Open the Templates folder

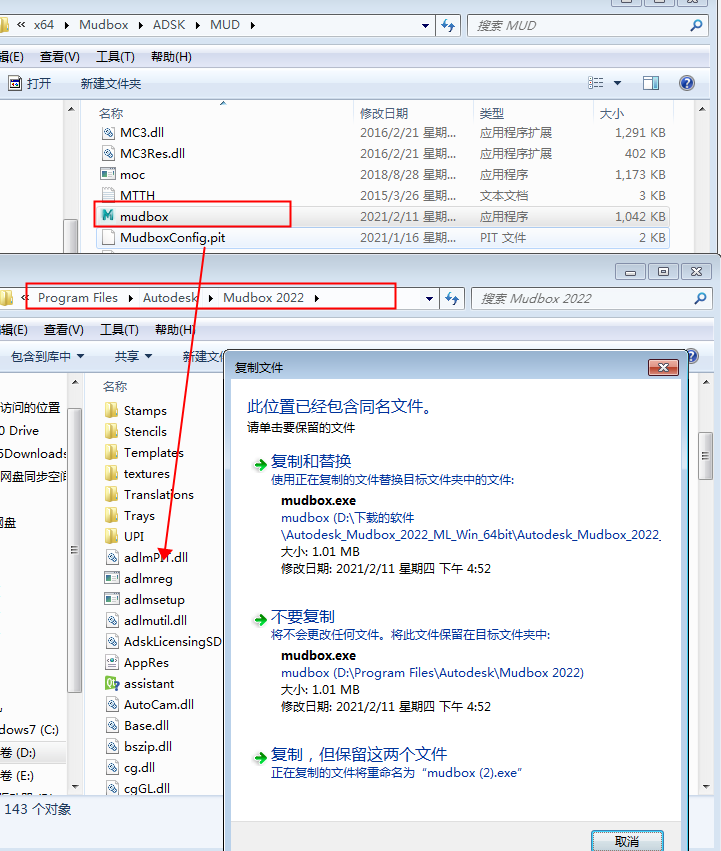click(x=144, y=453)
